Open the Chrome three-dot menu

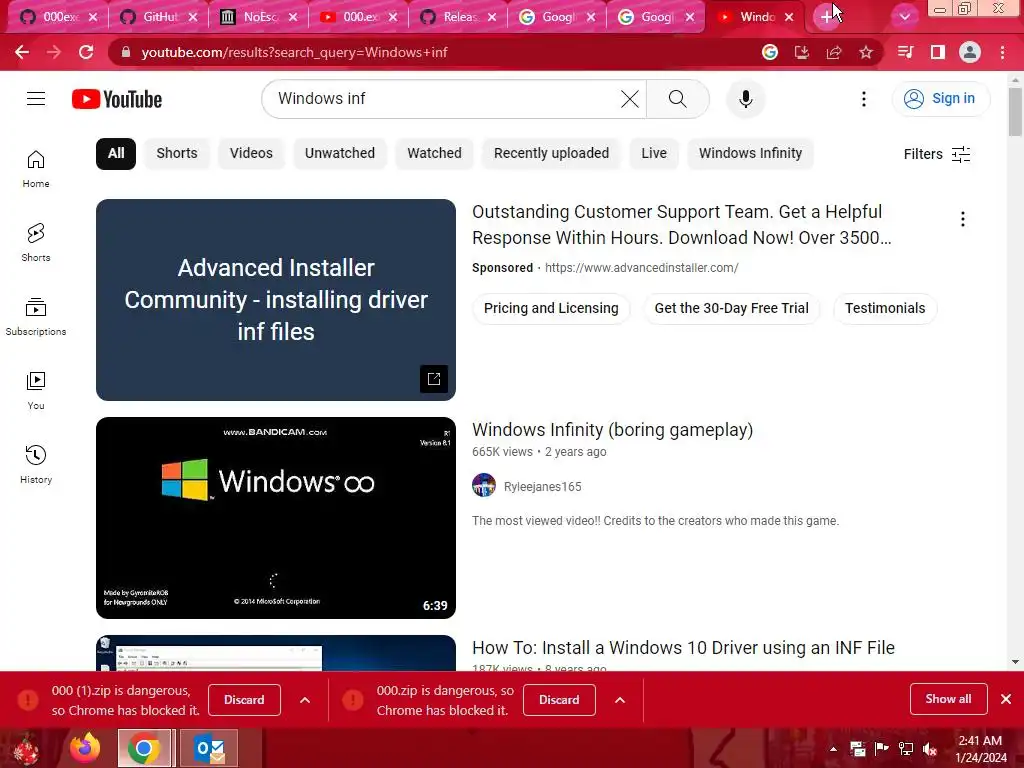(x=1002, y=52)
